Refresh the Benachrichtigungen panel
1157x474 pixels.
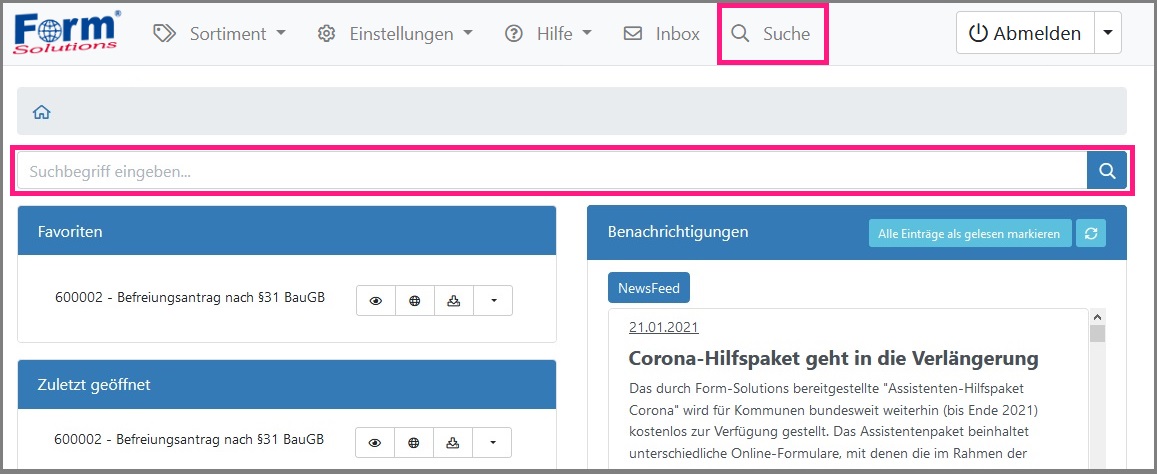[1091, 233]
